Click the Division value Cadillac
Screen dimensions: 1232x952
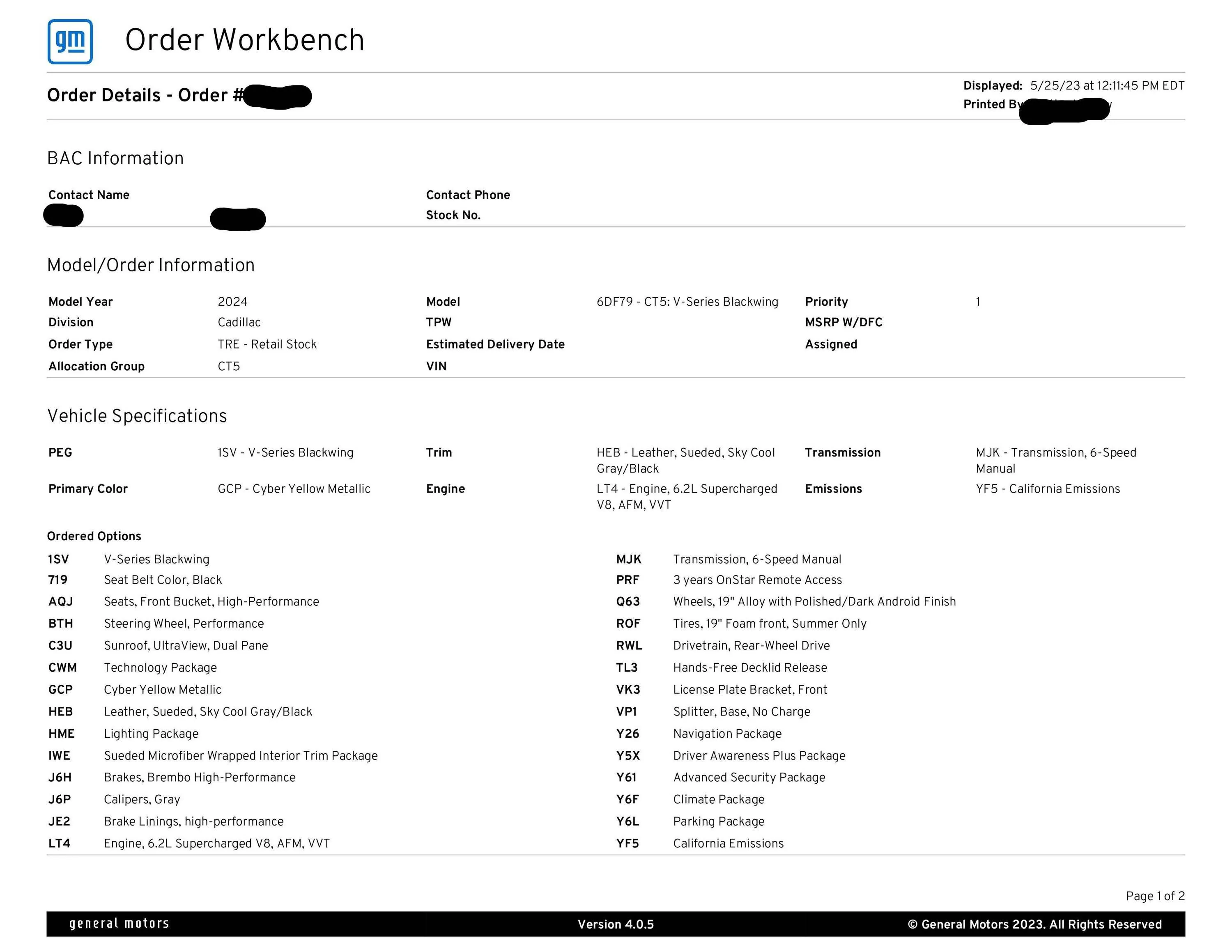(239, 323)
